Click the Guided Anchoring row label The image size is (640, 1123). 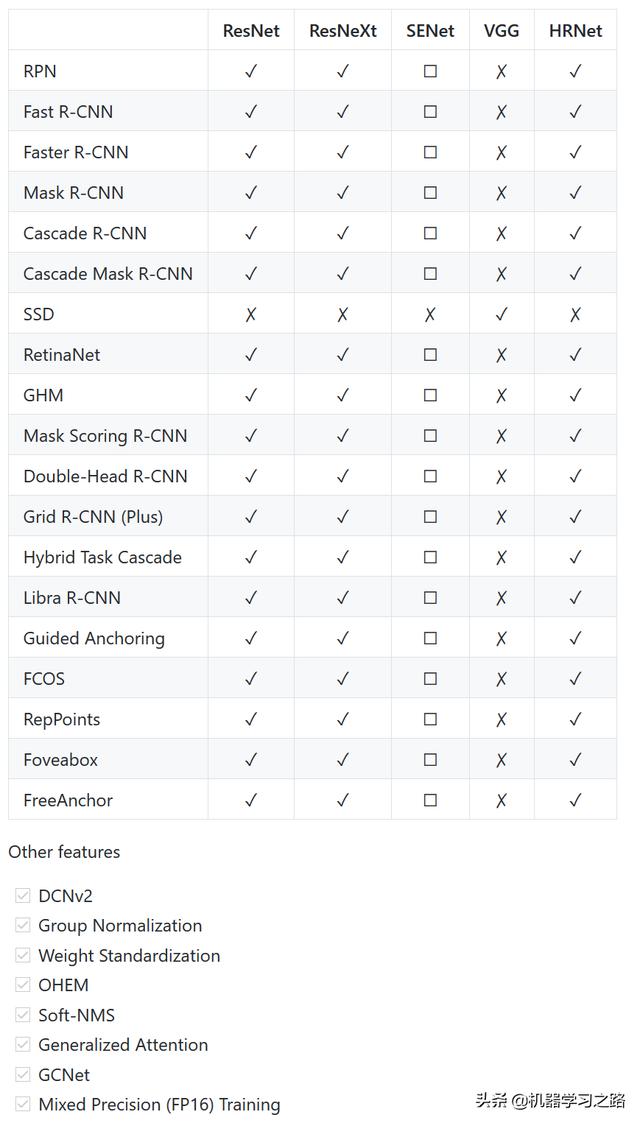coord(94,638)
